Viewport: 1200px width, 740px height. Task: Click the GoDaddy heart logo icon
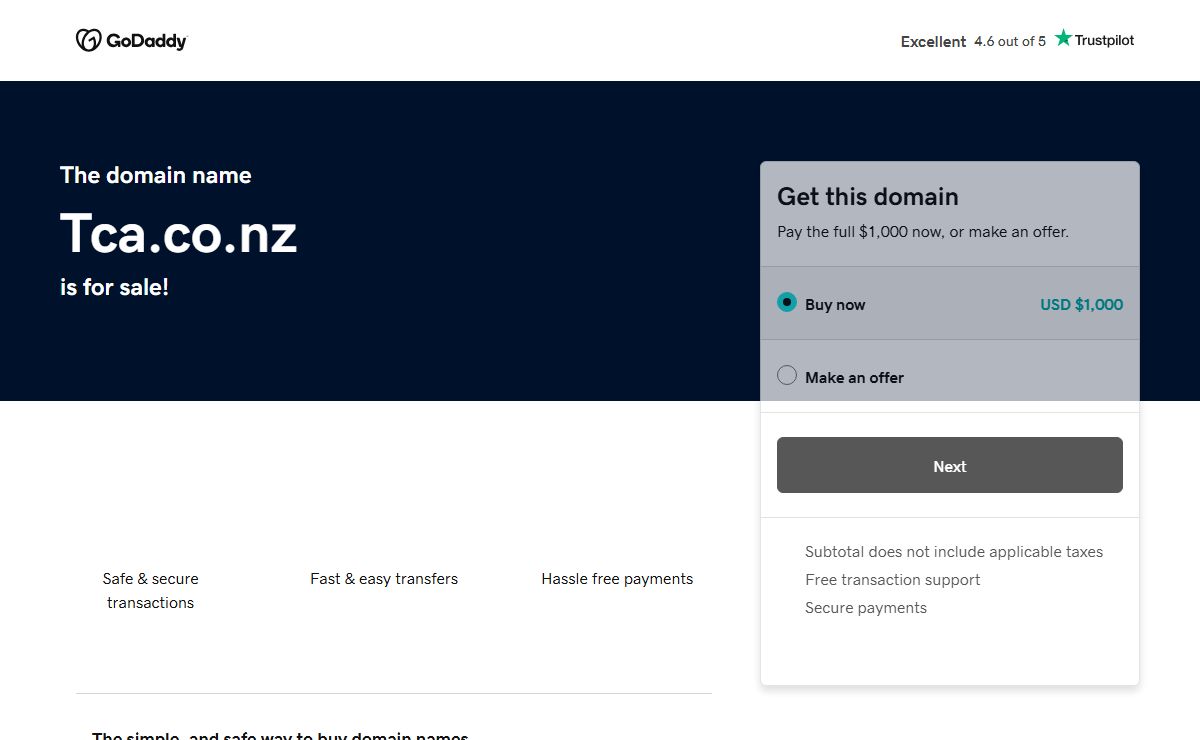(88, 40)
